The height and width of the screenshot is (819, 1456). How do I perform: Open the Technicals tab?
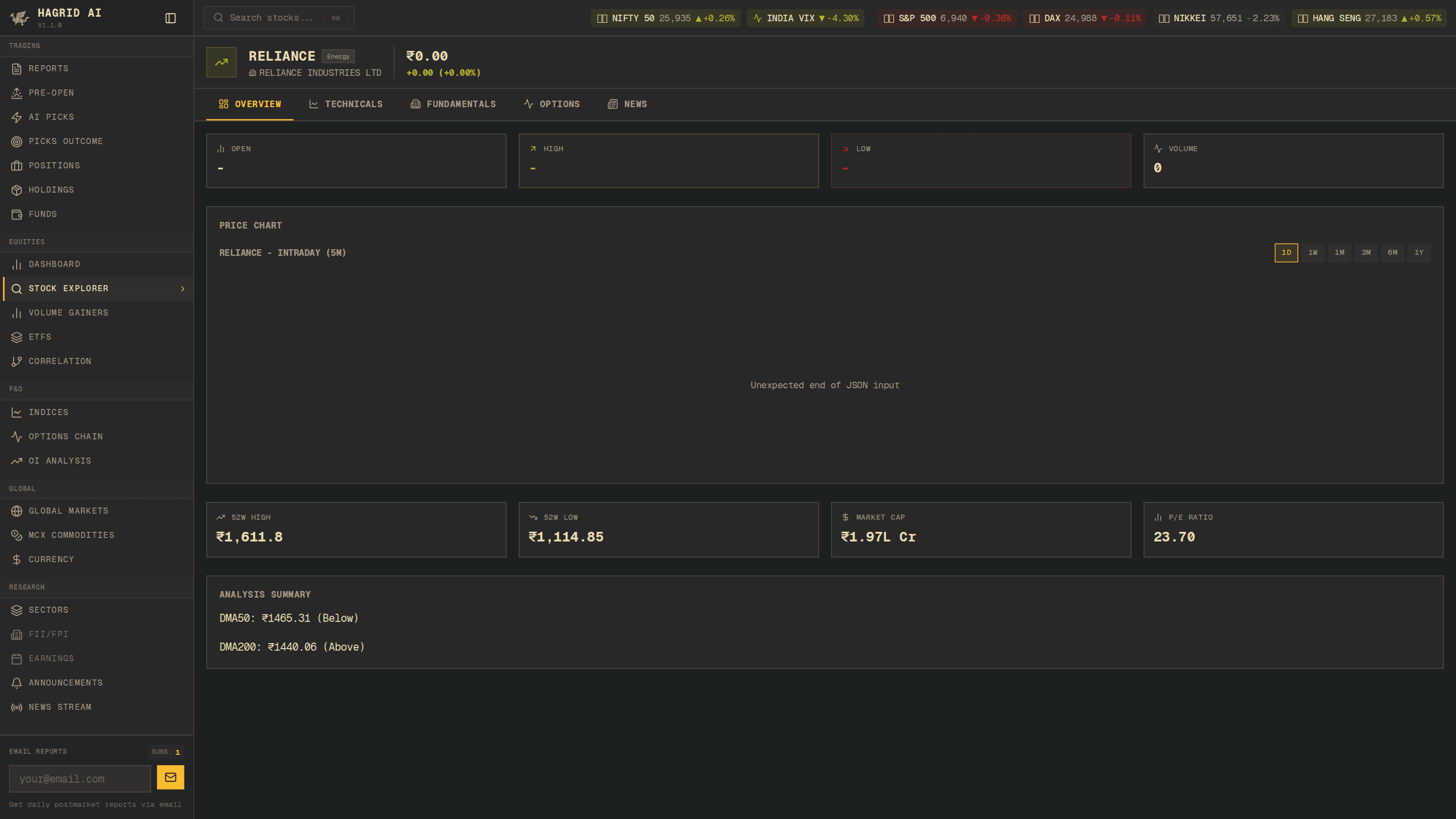coord(345,104)
